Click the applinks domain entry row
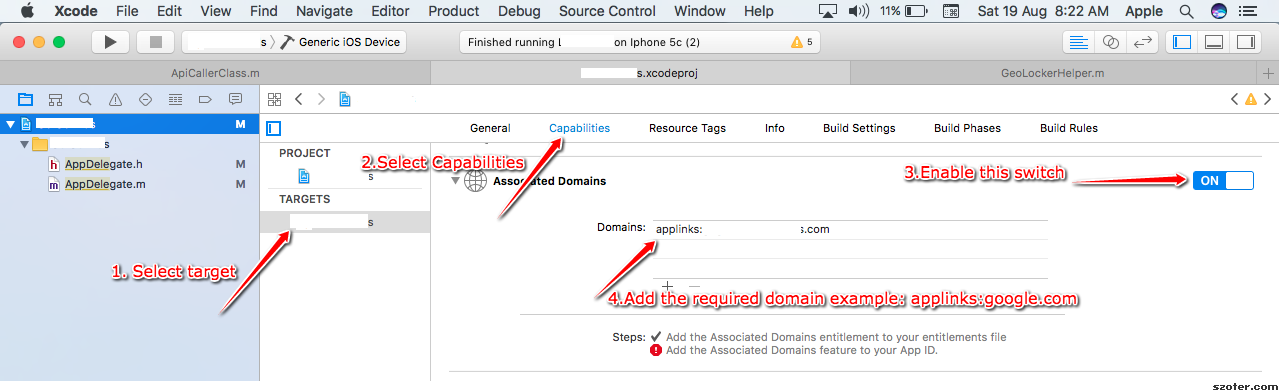1279x392 pixels. (850, 229)
